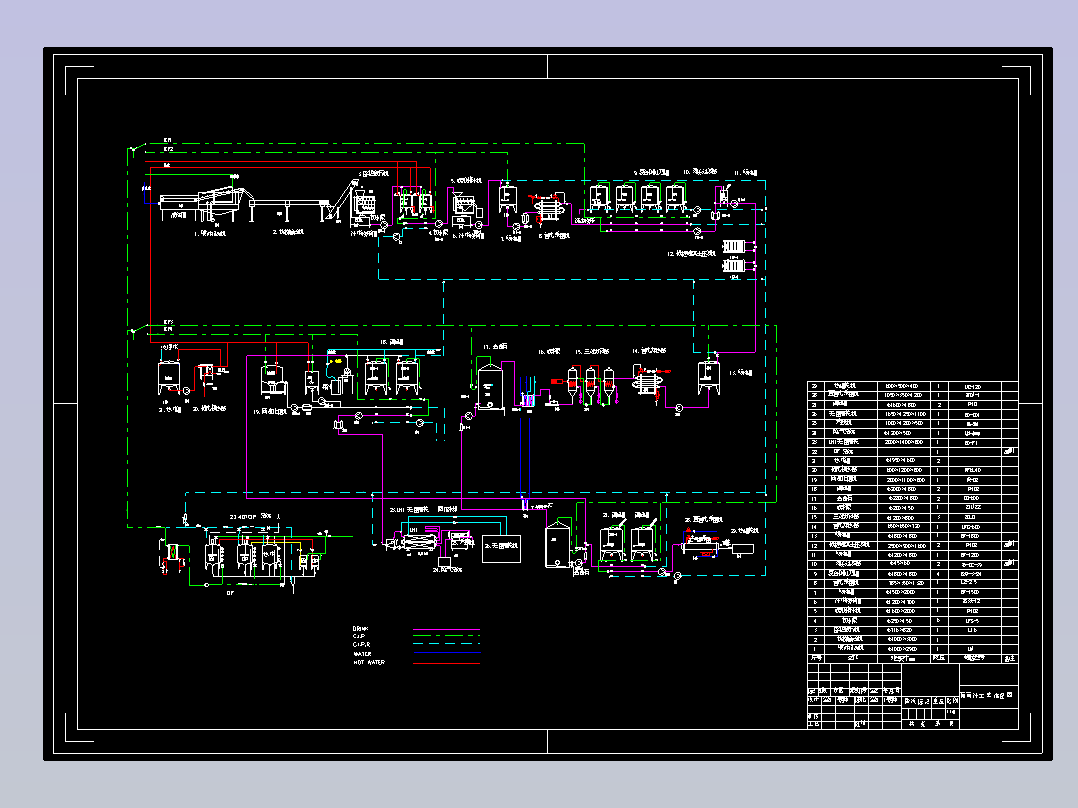
Task: Click the row numbered 12 in the equipment table
Action: click(x=912, y=545)
